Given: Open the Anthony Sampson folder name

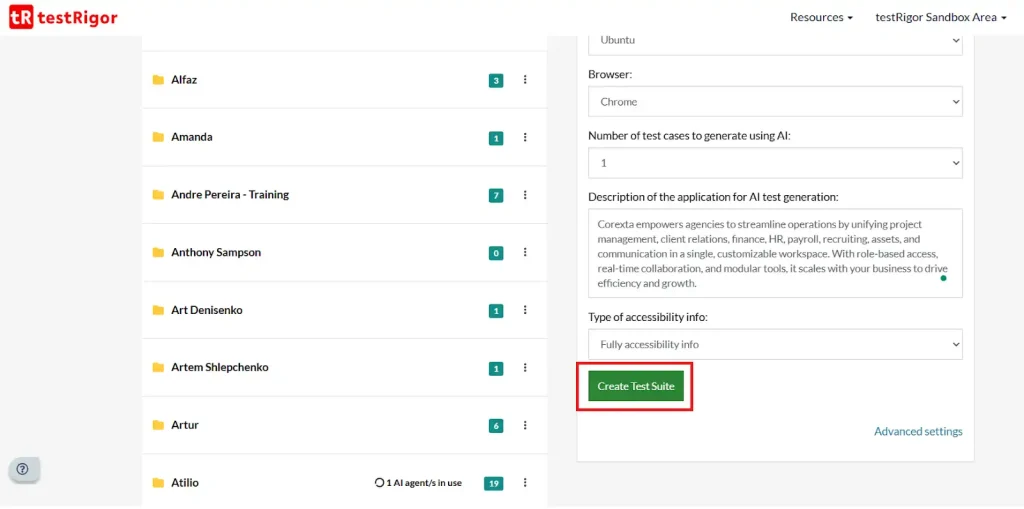Looking at the screenshot, I should point(216,252).
